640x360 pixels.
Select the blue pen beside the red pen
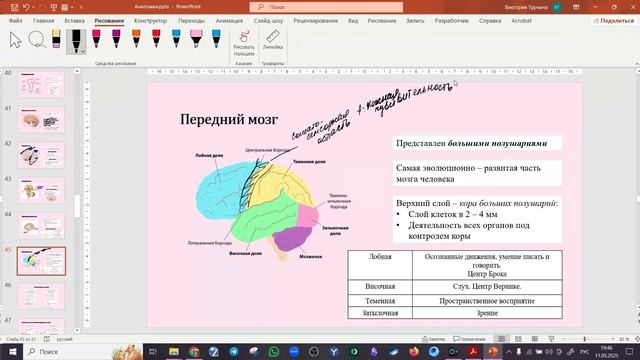(x=176, y=39)
